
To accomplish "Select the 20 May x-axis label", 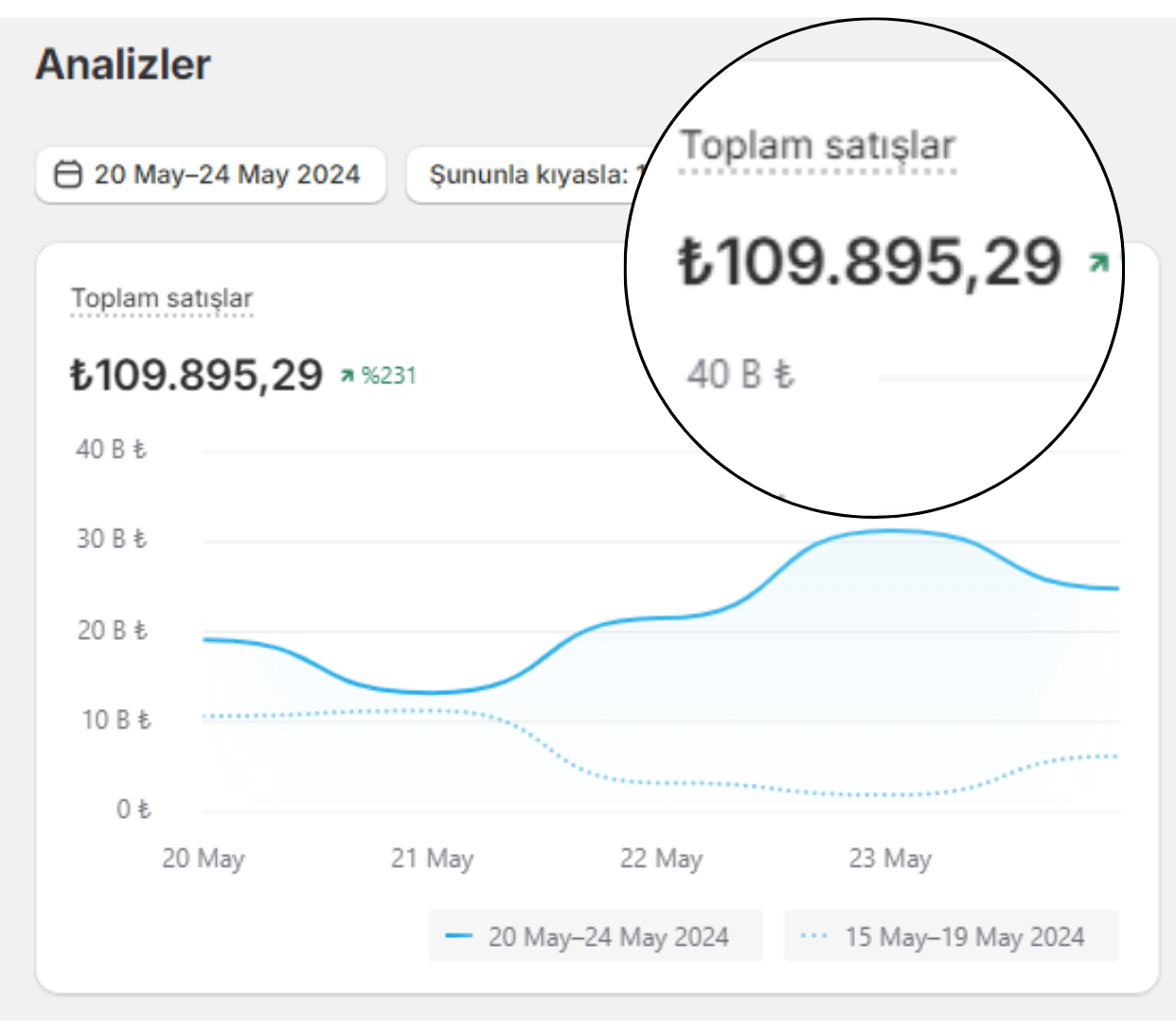I will tap(204, 859).
